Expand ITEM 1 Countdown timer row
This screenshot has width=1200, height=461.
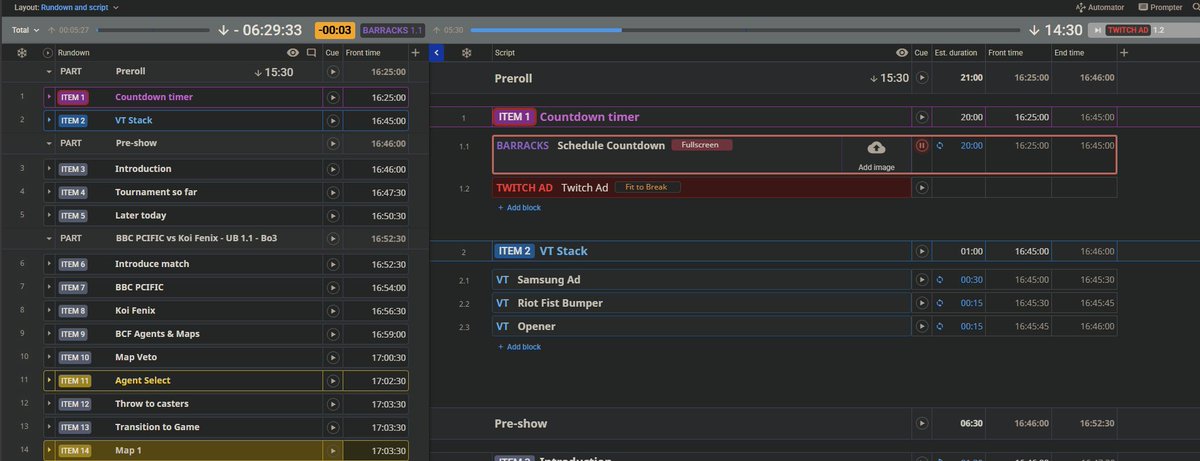click(x=49, y=97)
